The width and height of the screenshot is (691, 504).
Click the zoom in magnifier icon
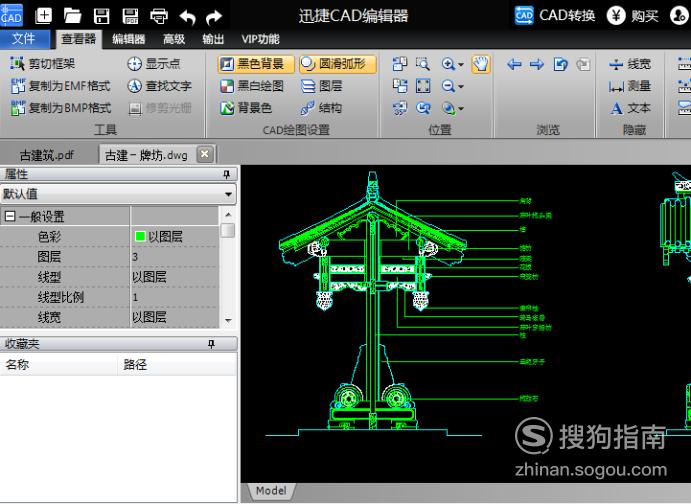pos(448,64)
